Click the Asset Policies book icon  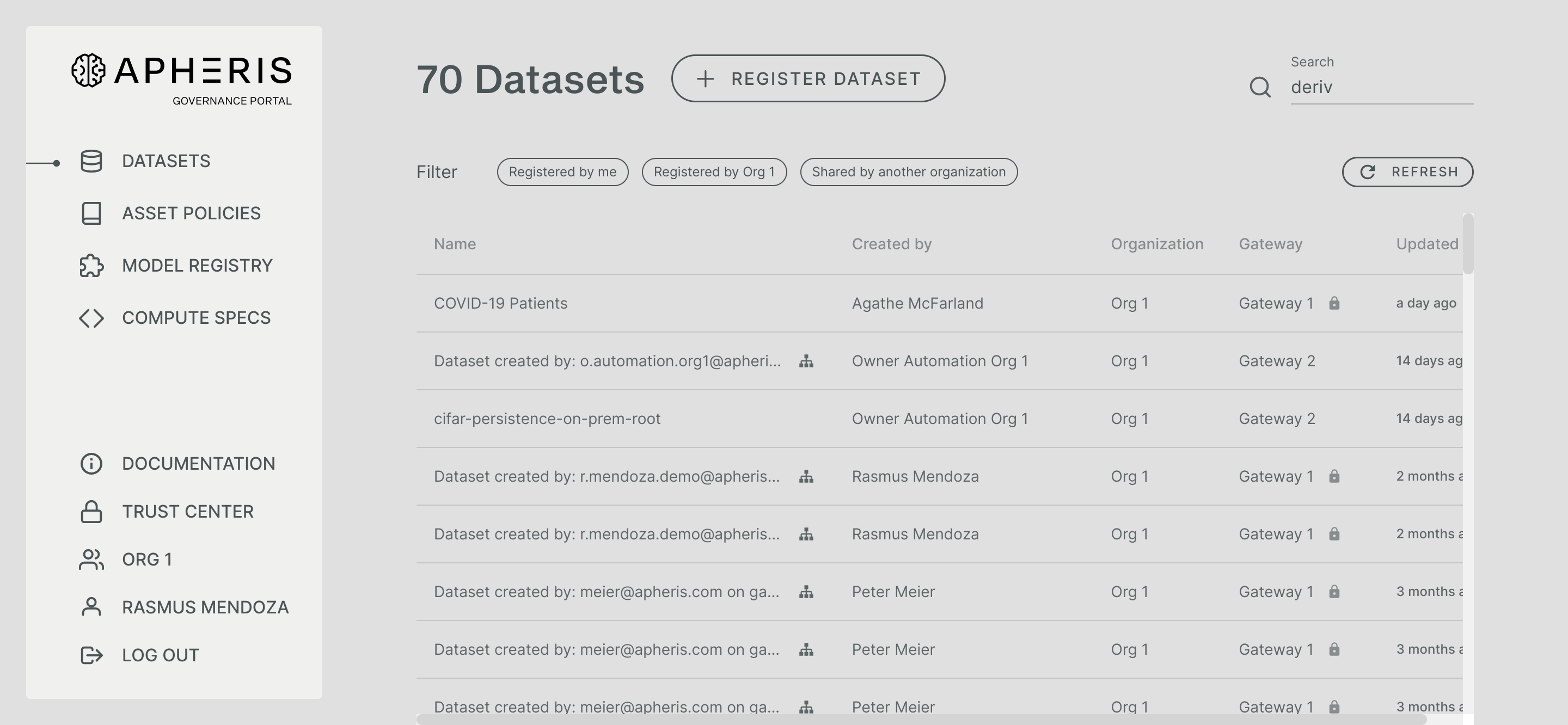[x=91, y=214]
